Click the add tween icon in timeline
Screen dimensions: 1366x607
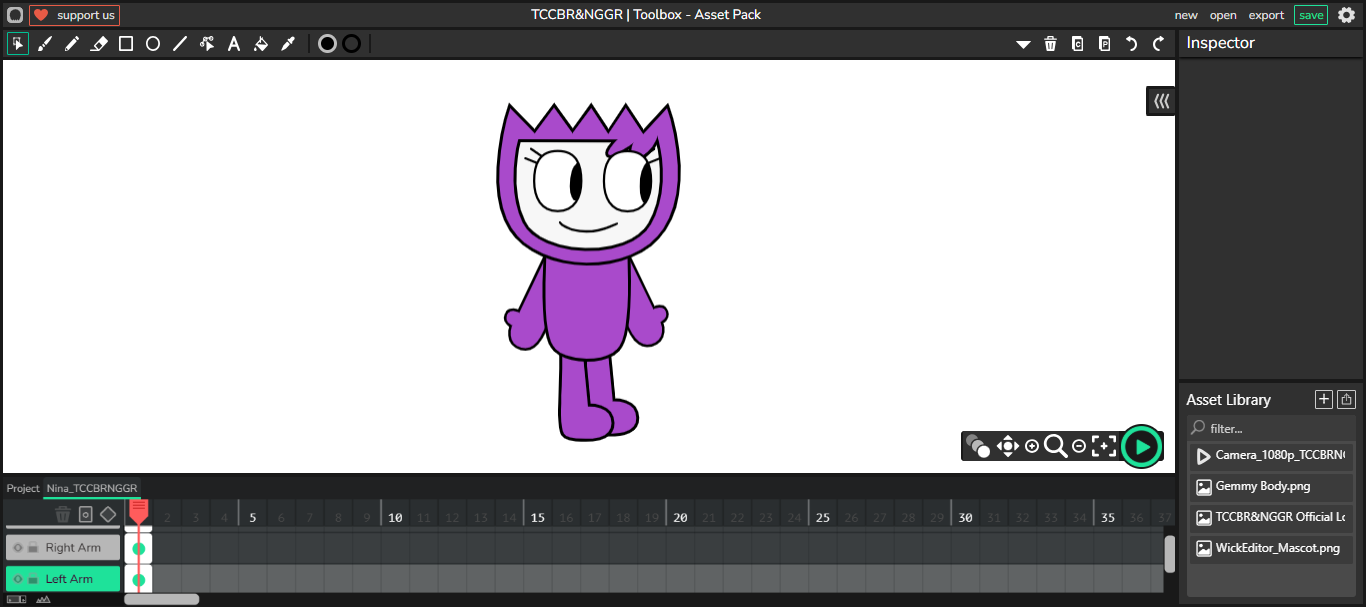click(x=85, y=514)
